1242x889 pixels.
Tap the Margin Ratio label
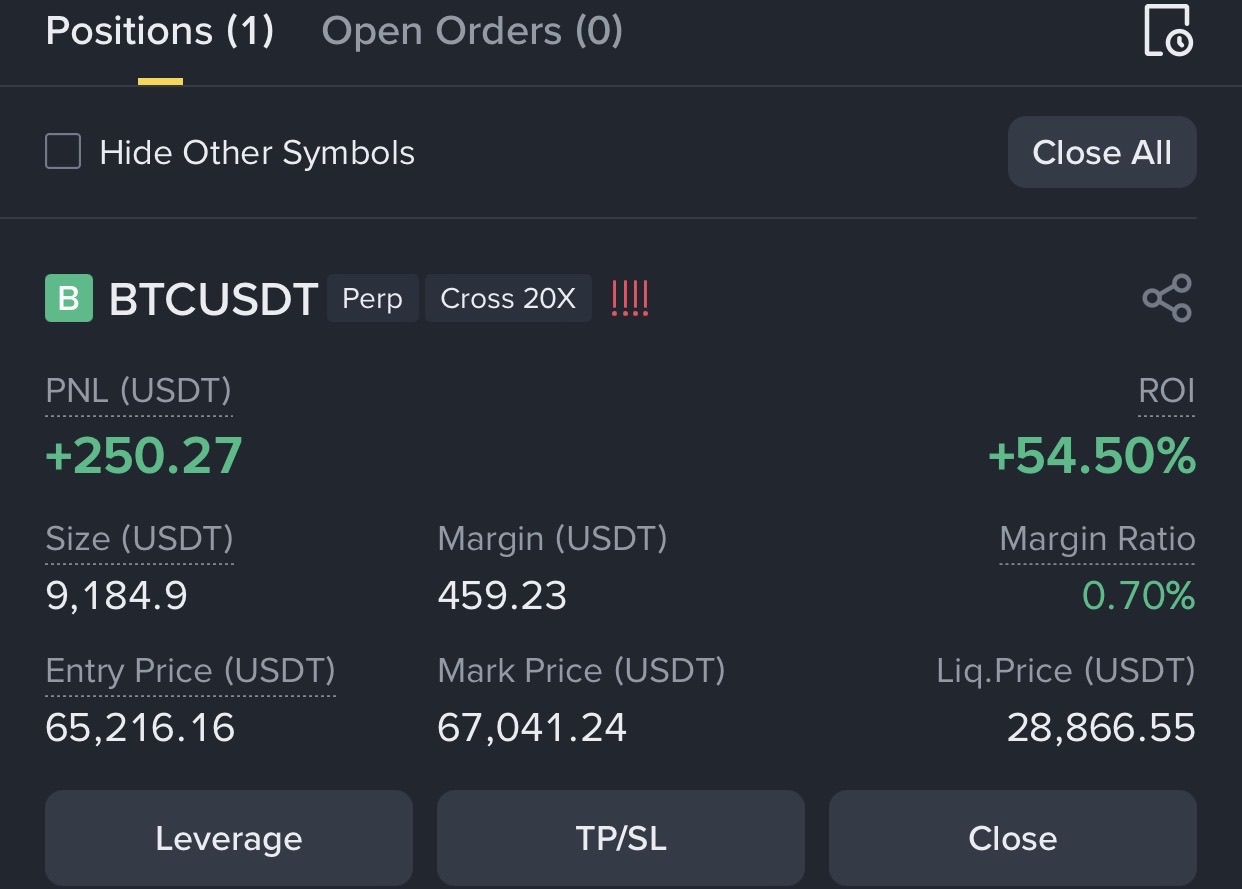pyautogui.click(x=1097, y=539)
